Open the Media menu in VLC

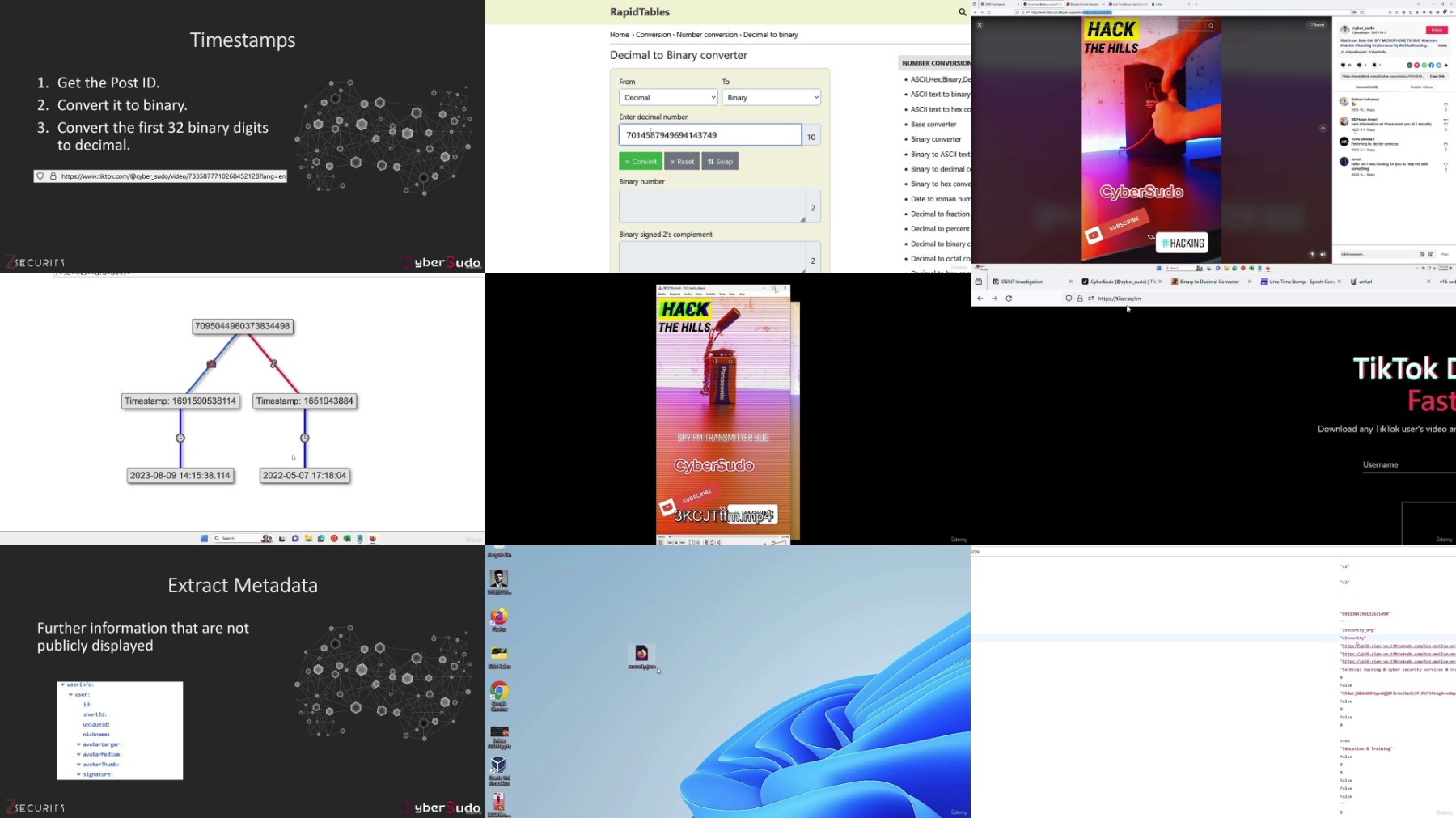coord(662,294)
